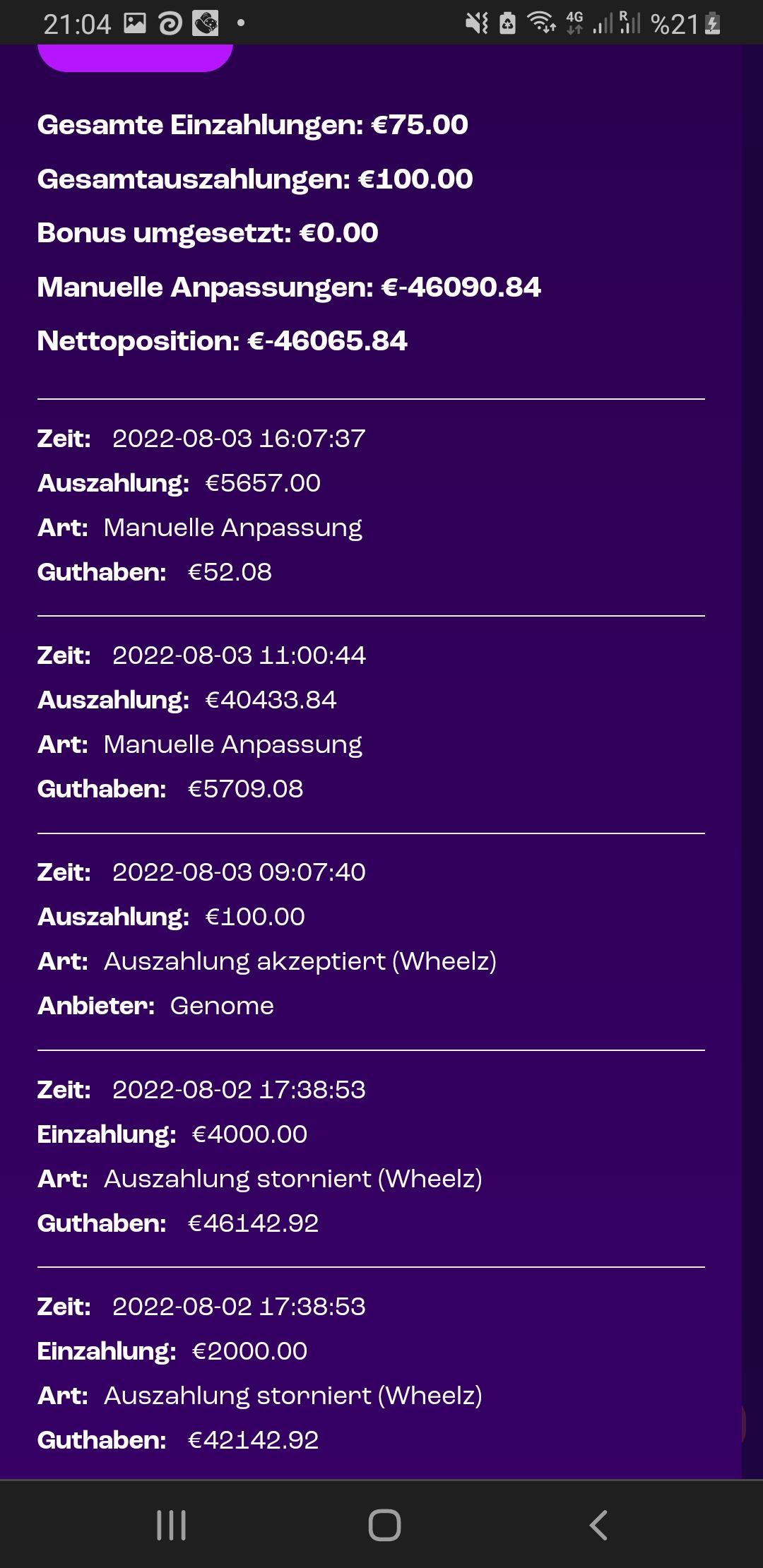The width and height of the screenshot is (763, 1568).
Task: Select the €2000.00 Einzahlung entry
Action: coord(249,1351)
